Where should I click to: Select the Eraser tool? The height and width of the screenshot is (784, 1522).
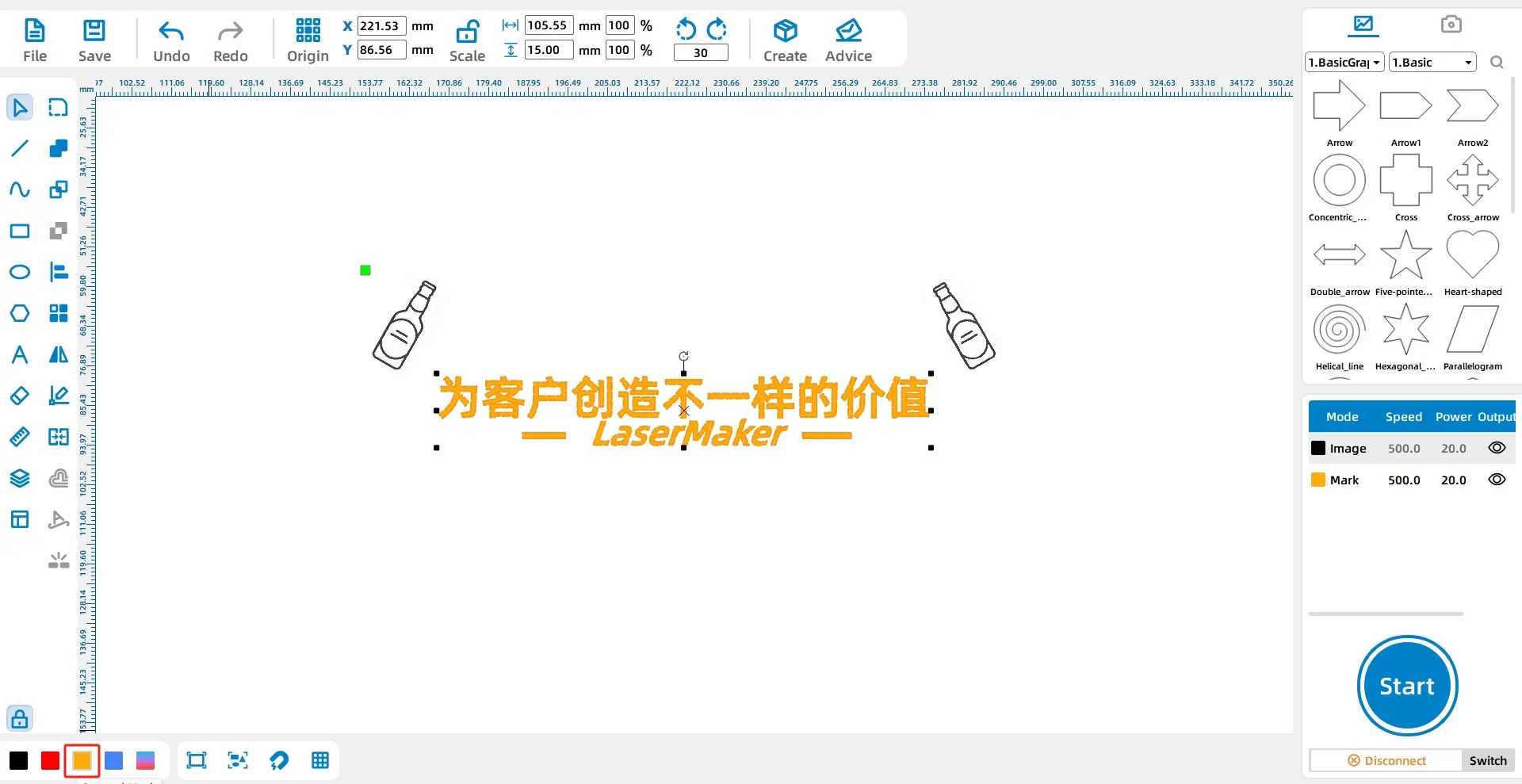pos(20,396)
